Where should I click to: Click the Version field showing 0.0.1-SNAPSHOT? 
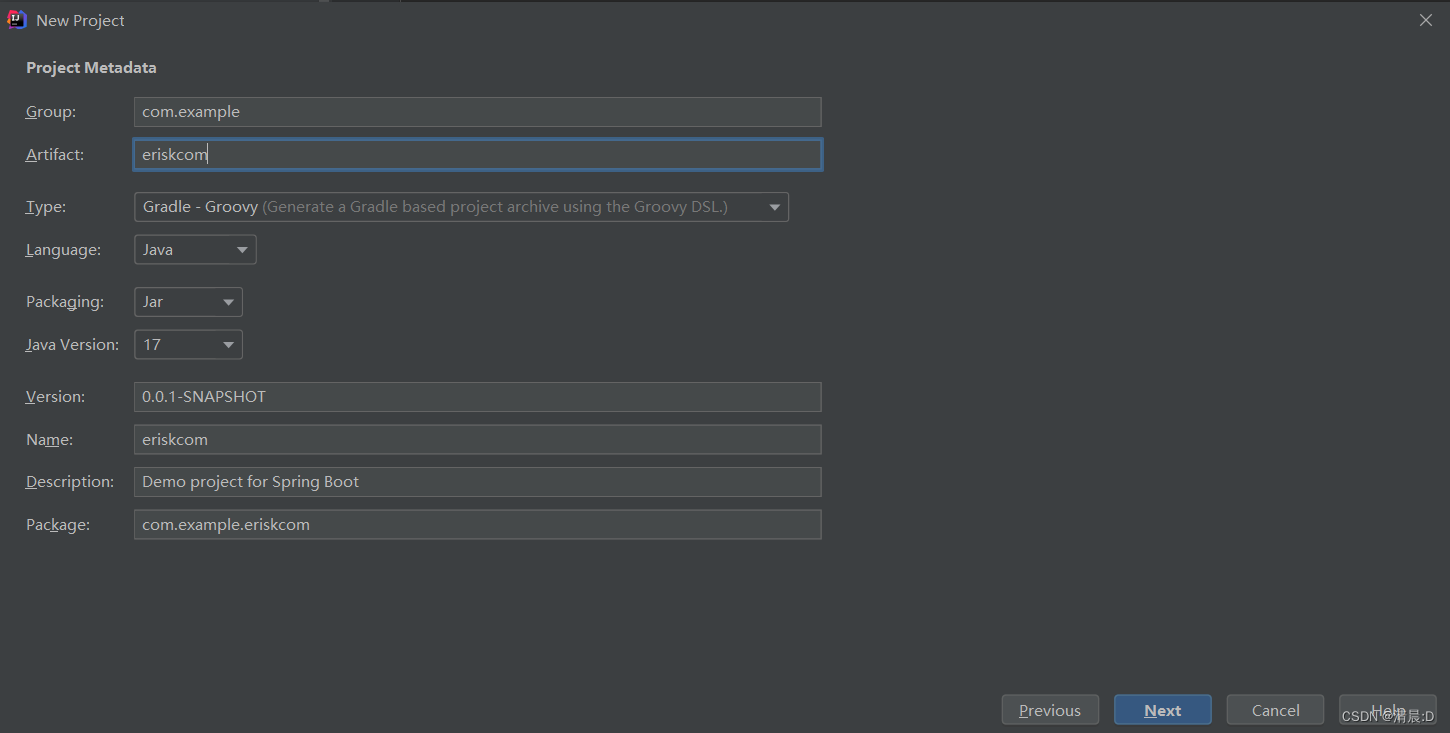[x=477, y=396]
